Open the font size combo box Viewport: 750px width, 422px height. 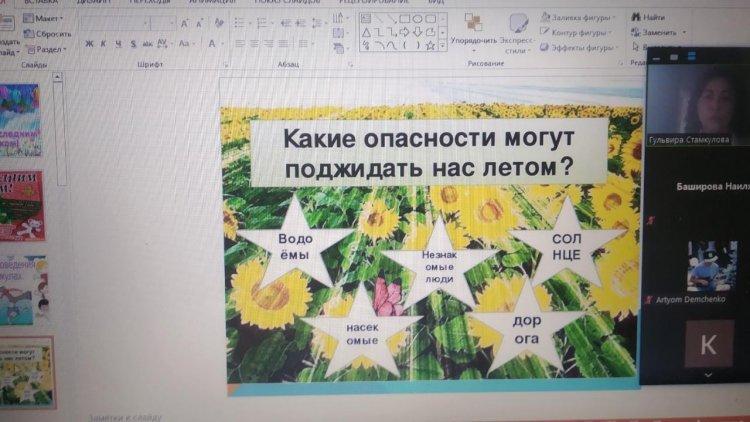point(163,23)
